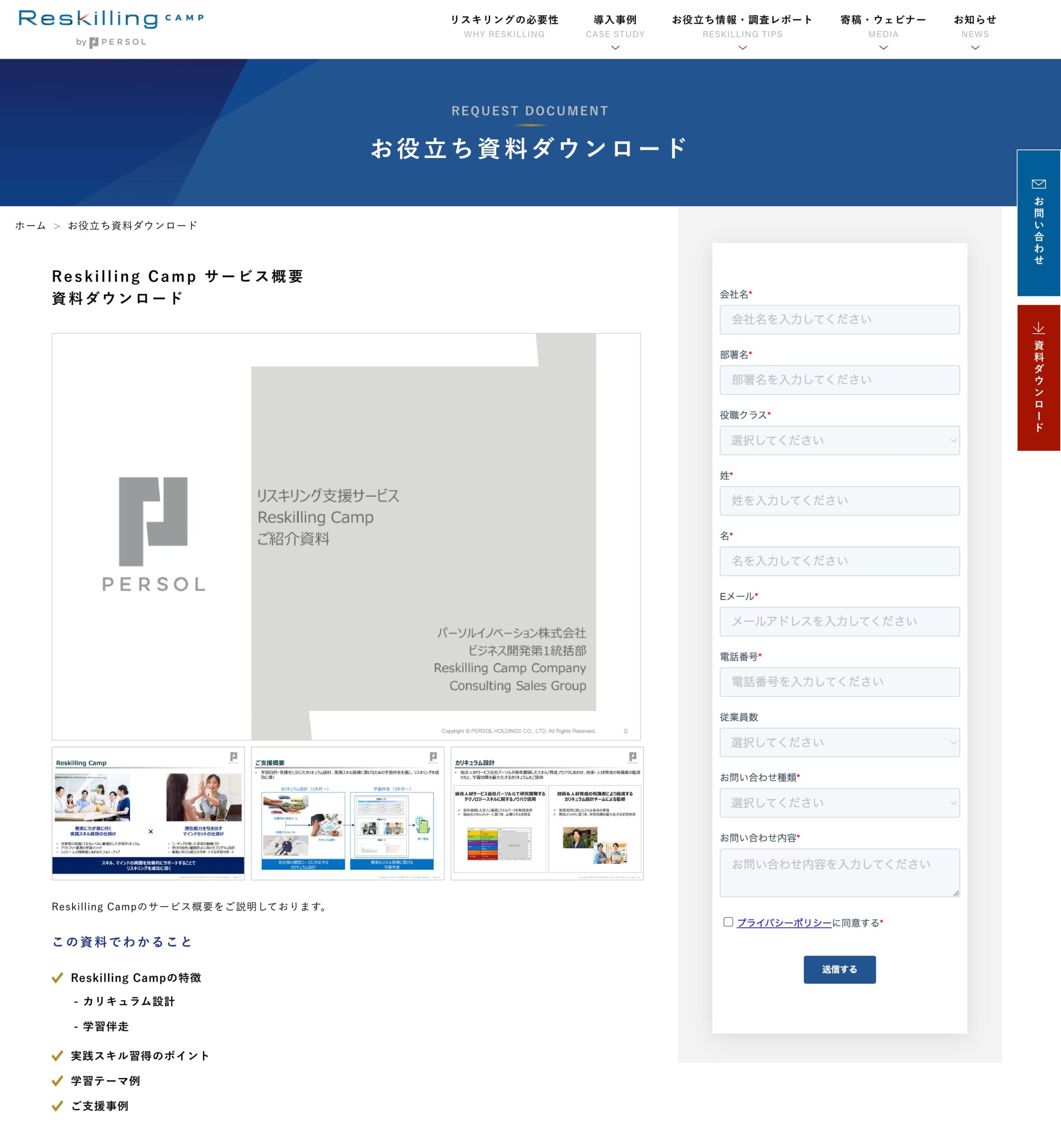Expand the chevron under NEWS
The width and height of the screenshot is (1061, 1148).
pos(975,48)
